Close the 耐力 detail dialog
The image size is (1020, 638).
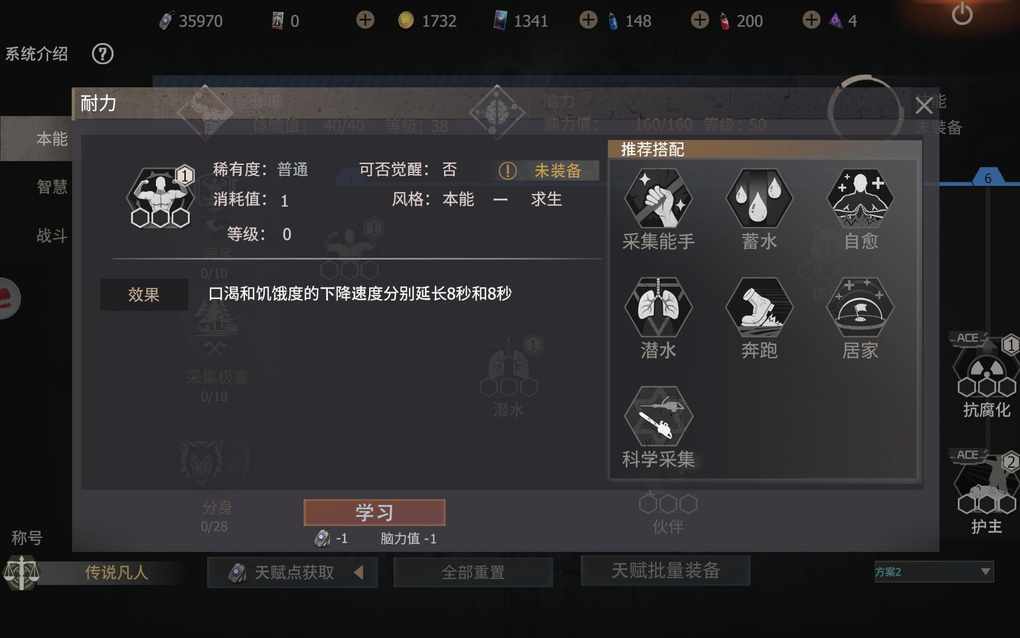(x=924, y=106)
